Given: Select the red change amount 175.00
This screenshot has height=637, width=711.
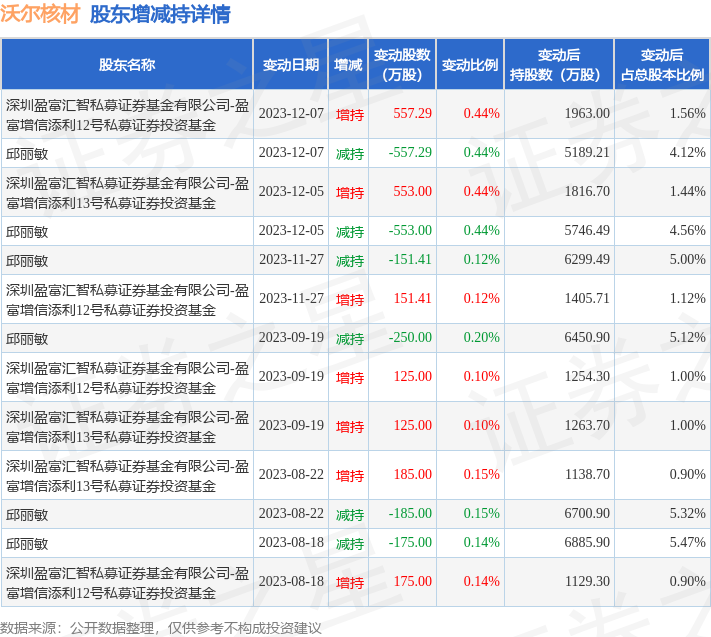Looking at the screenshot, I should [x=412, y=581].
